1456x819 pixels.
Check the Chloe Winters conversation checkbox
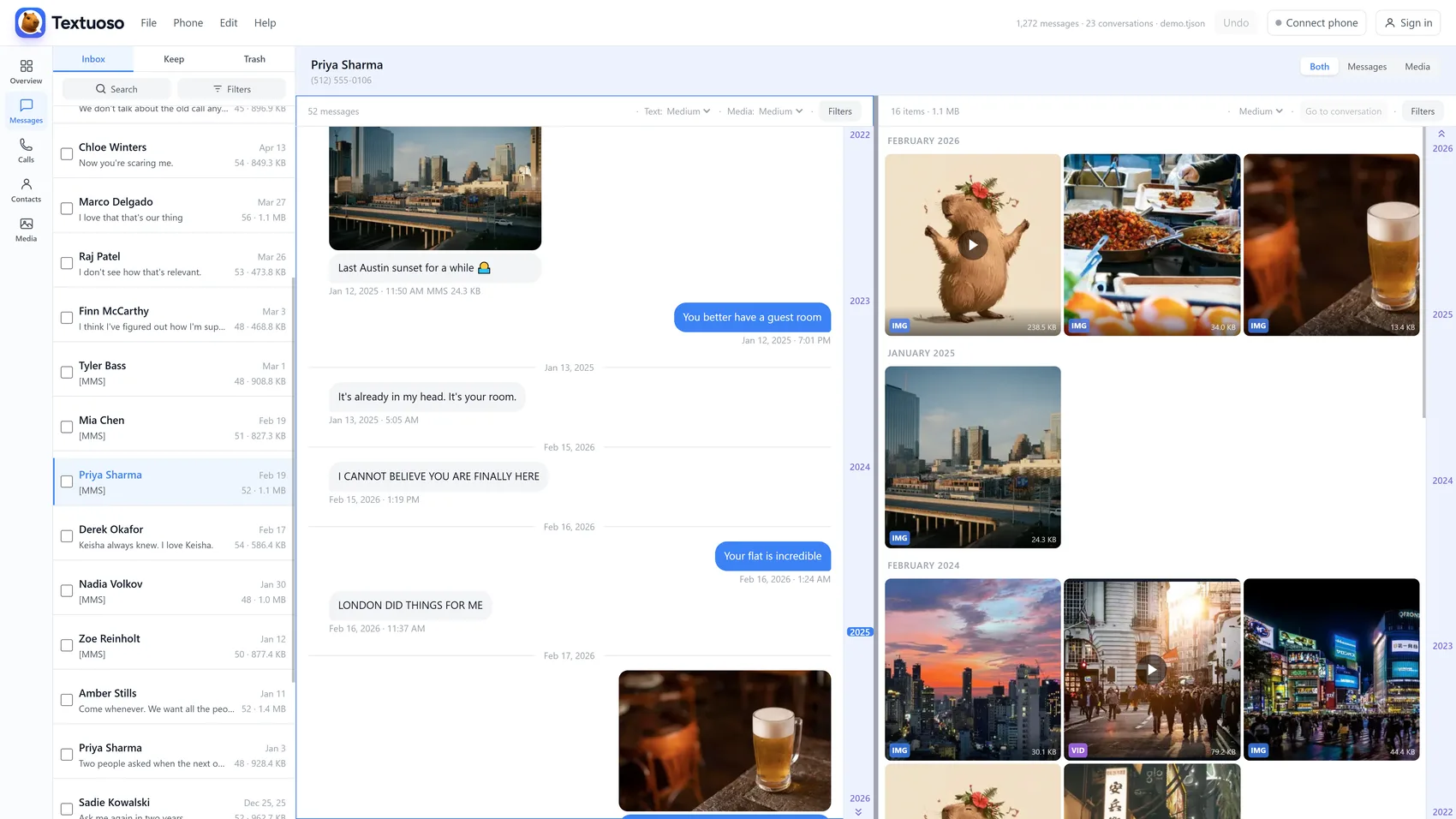67,154
